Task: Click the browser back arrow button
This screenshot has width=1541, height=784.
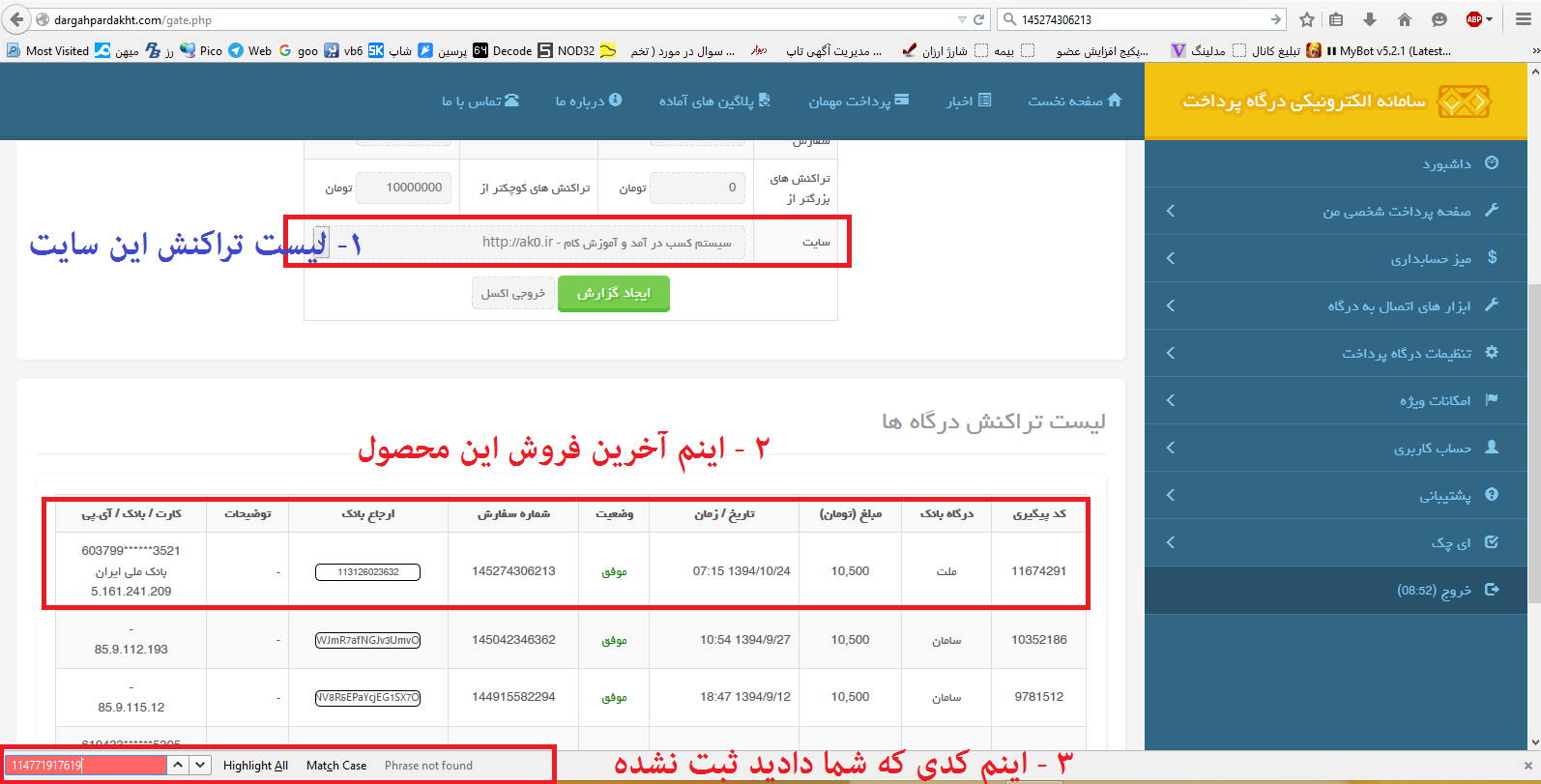Action: coord(16,19)
